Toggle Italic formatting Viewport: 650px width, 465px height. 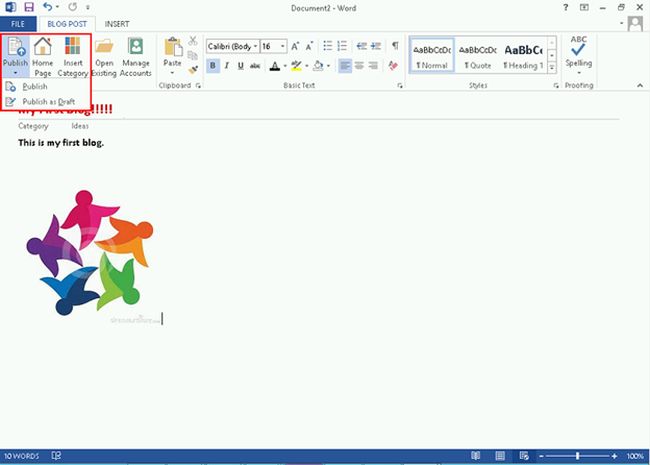[227, 65]
